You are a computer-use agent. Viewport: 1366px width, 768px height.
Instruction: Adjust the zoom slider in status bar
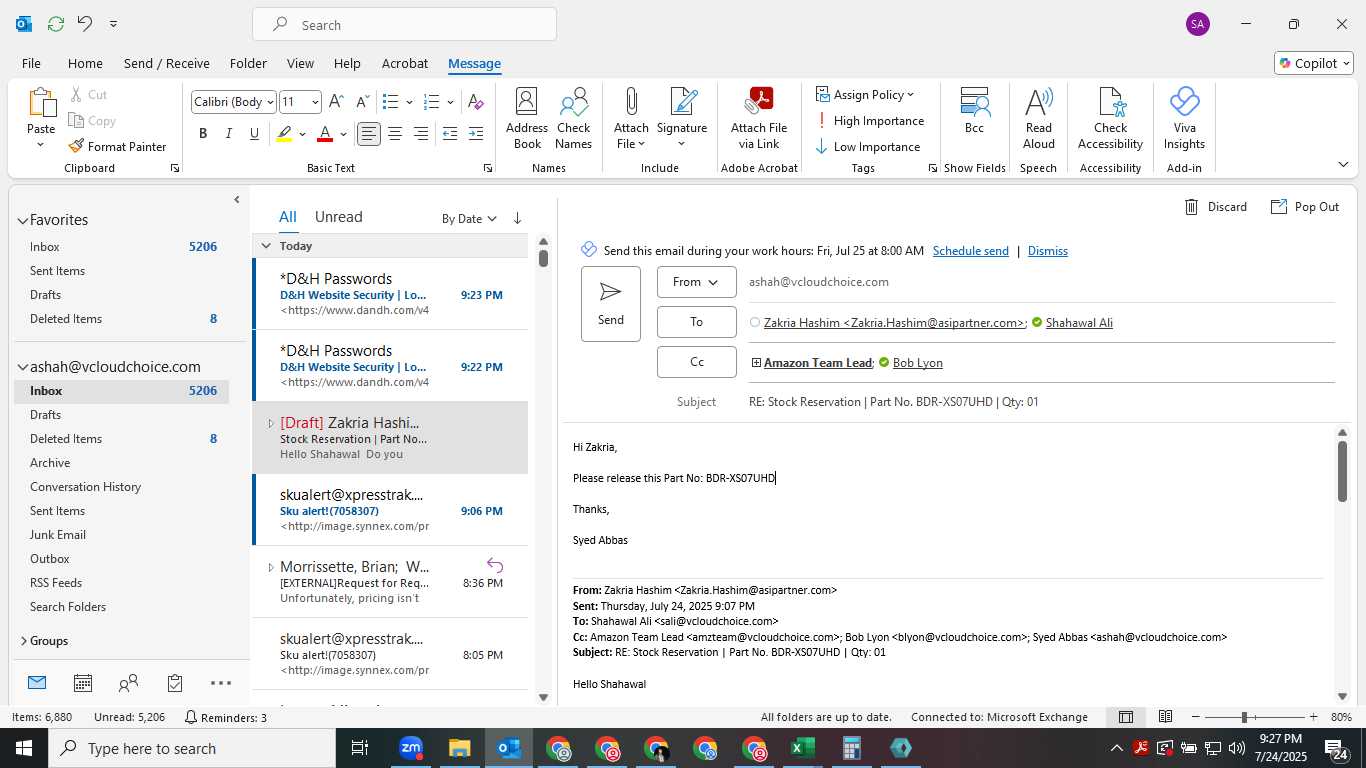coord(1245,717)
